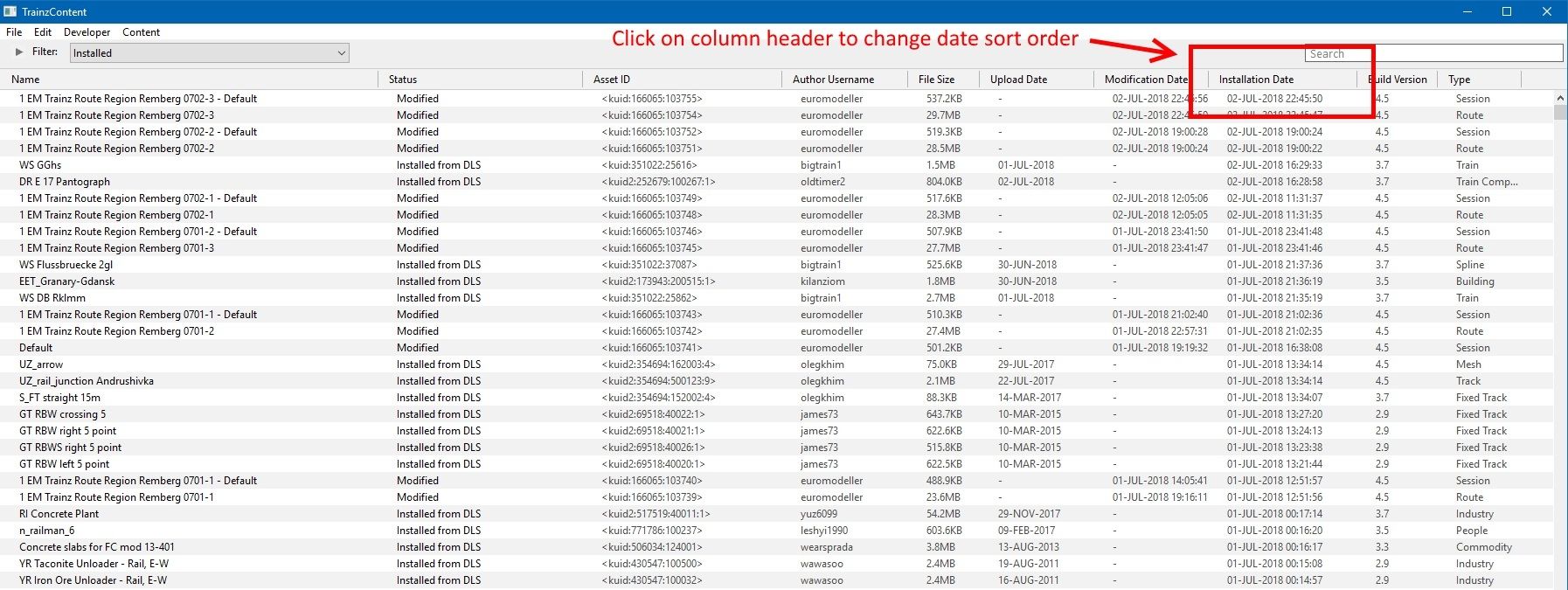The width and height of the screenshot is (1568, 590).
Task: Click into the Search field
Action: click(x=1433, y=53)
